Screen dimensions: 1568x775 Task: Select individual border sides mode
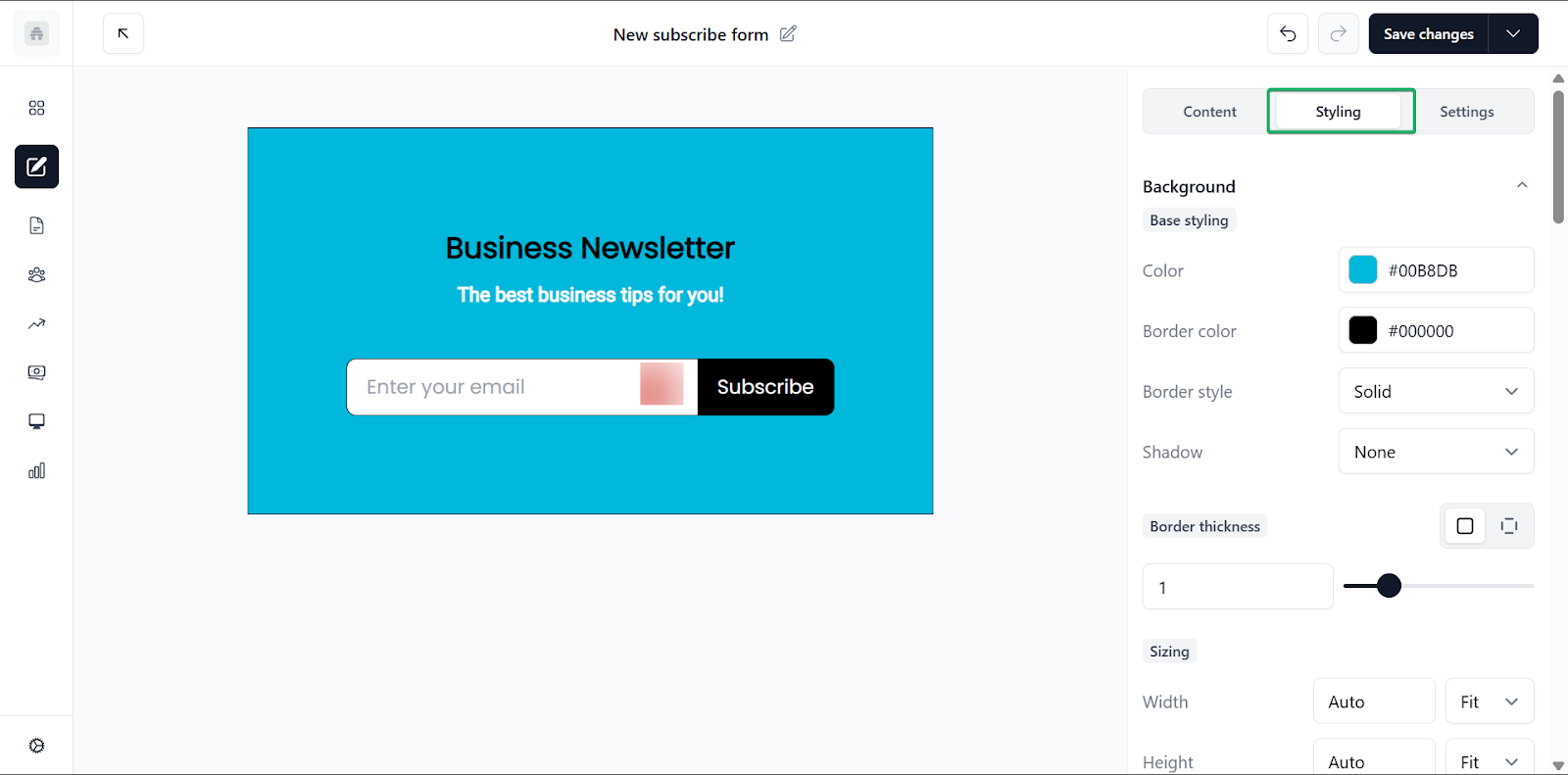pyautogui.click(x=1509, y=525)
